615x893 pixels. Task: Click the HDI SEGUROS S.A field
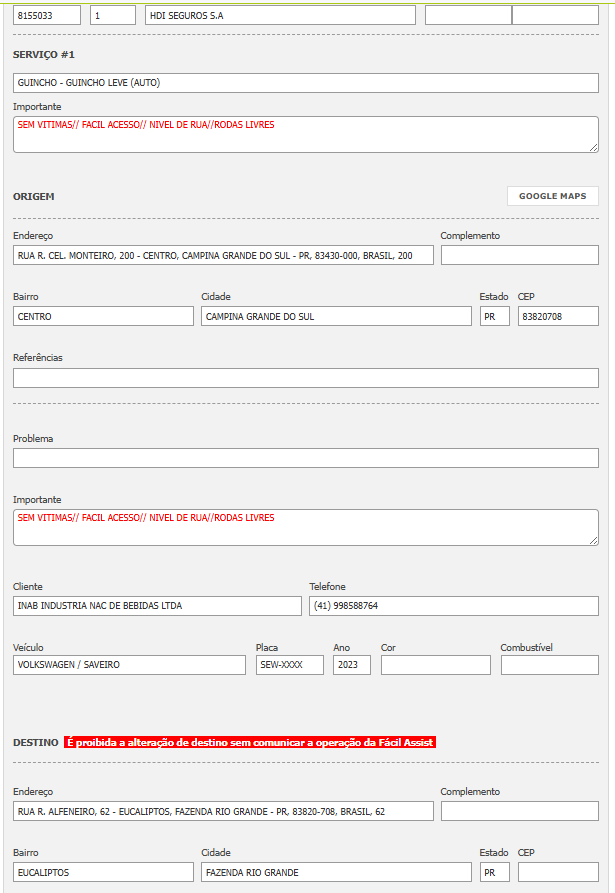pos(280,15)
